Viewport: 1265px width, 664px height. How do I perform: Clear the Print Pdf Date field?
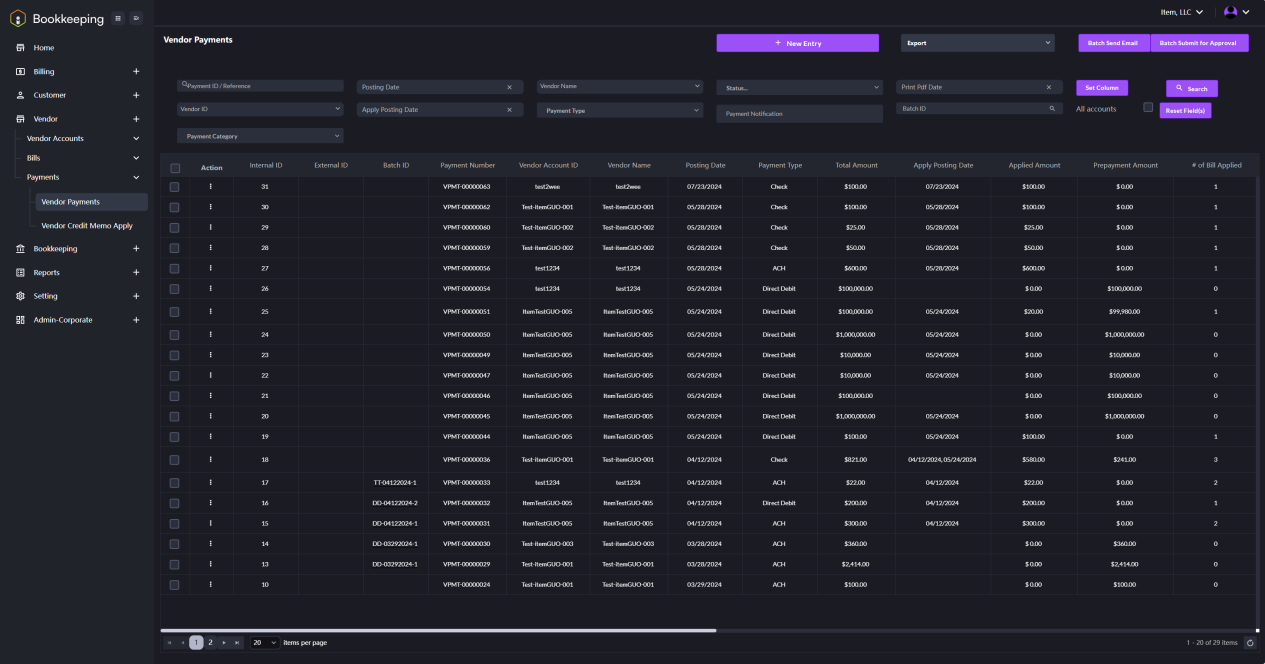pyautogui.click(x=1048, y=87)
